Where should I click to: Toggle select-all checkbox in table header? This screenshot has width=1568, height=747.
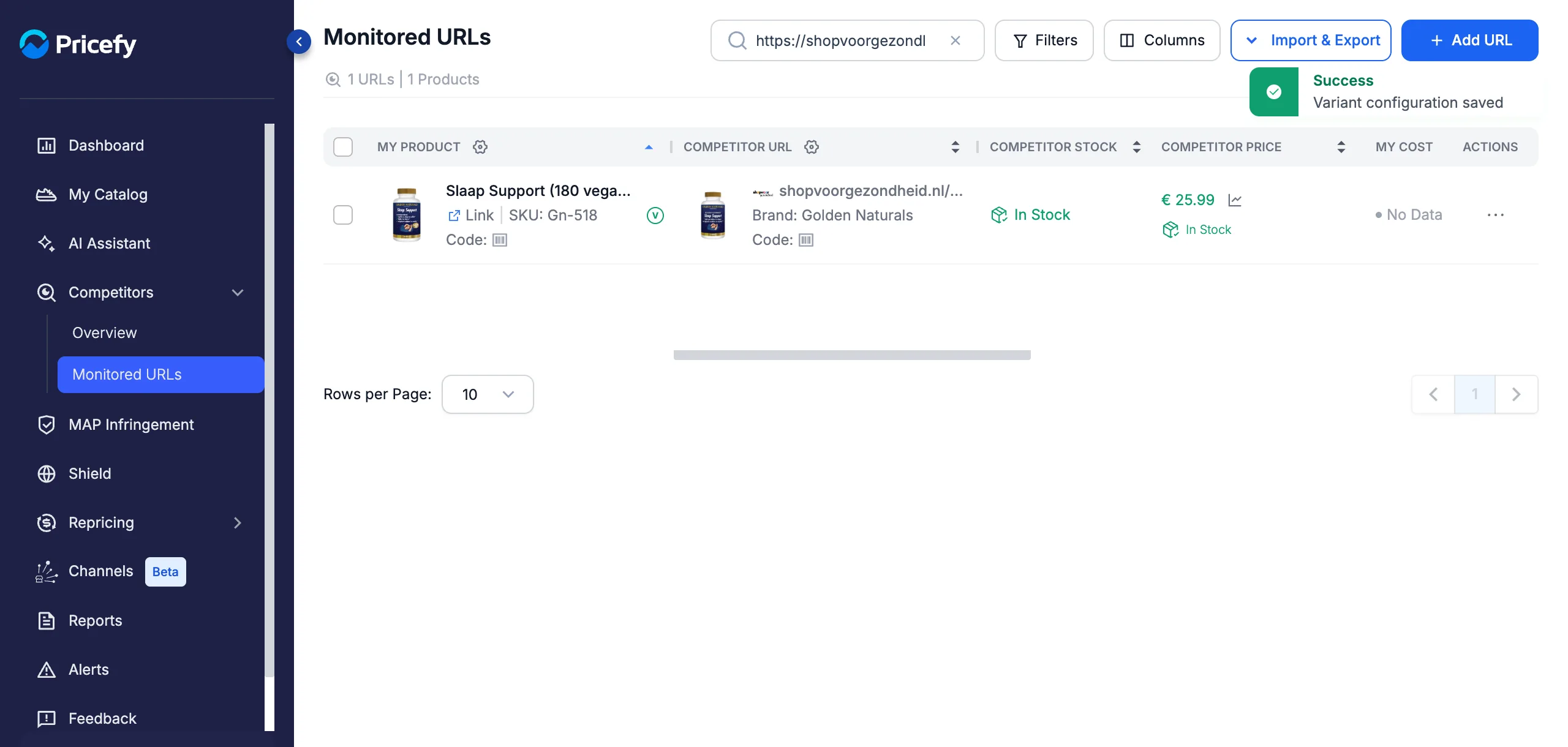343,147
